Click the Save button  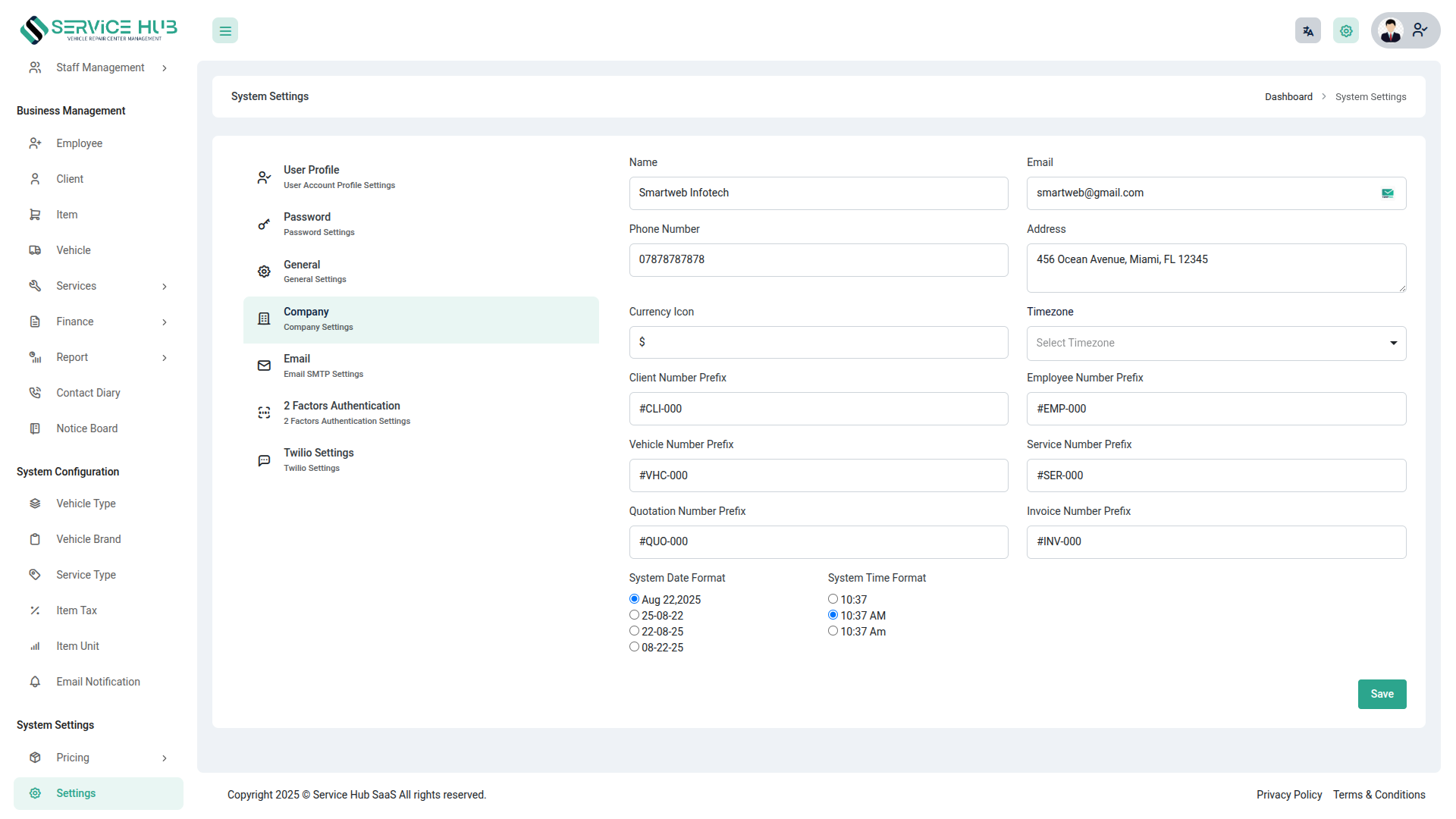(1382, 694)
